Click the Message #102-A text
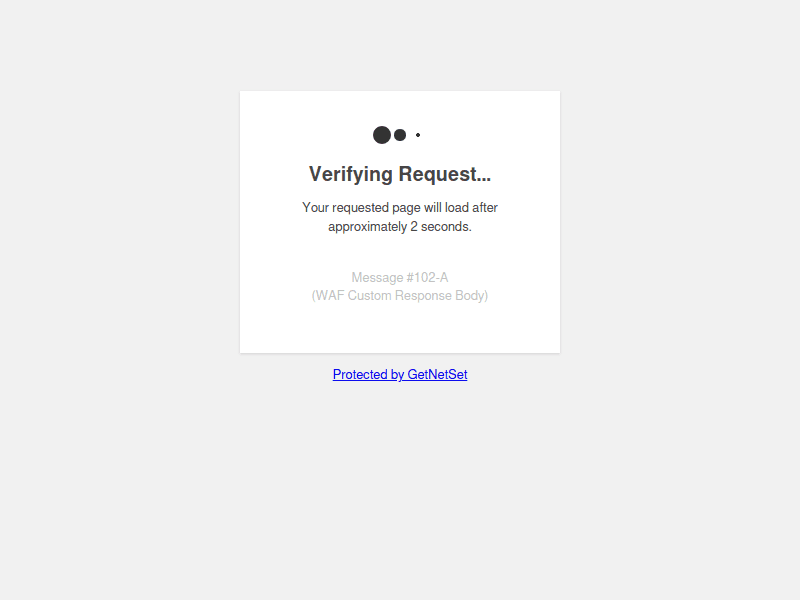 [x=400, y=278]
